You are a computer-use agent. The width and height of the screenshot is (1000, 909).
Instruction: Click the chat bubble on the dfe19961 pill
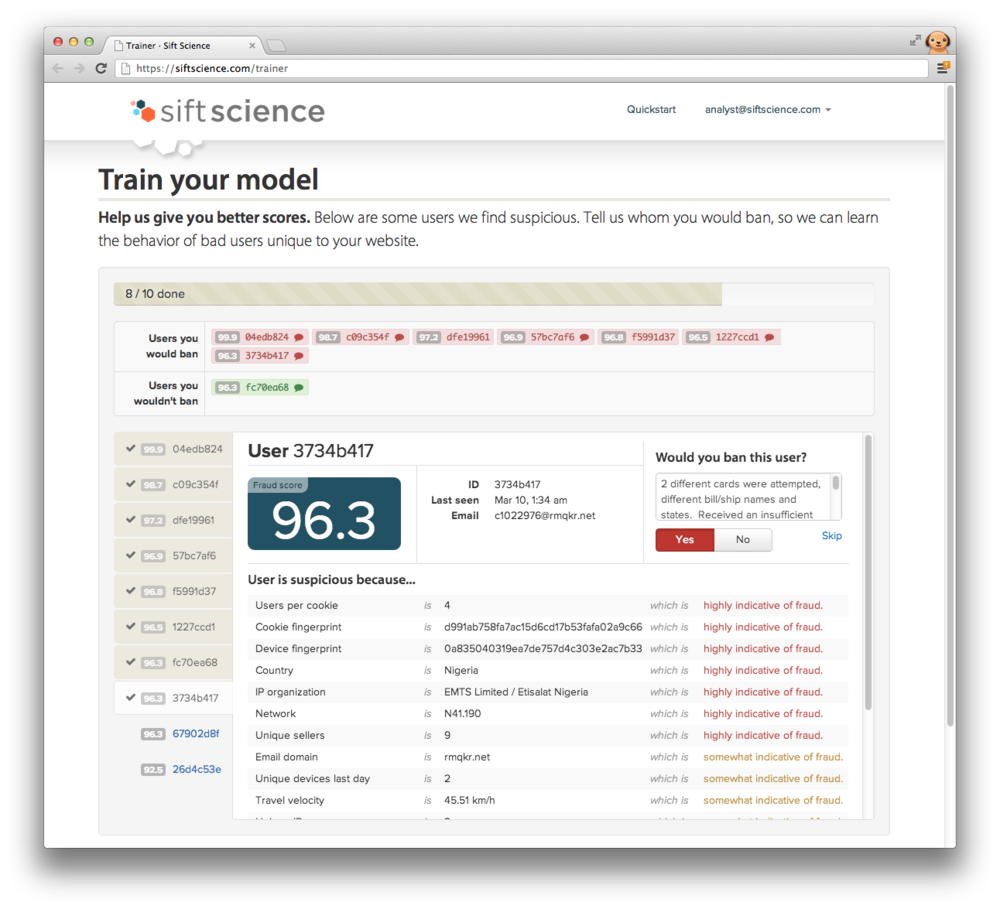pyautogui.click(x=487, y=337)
